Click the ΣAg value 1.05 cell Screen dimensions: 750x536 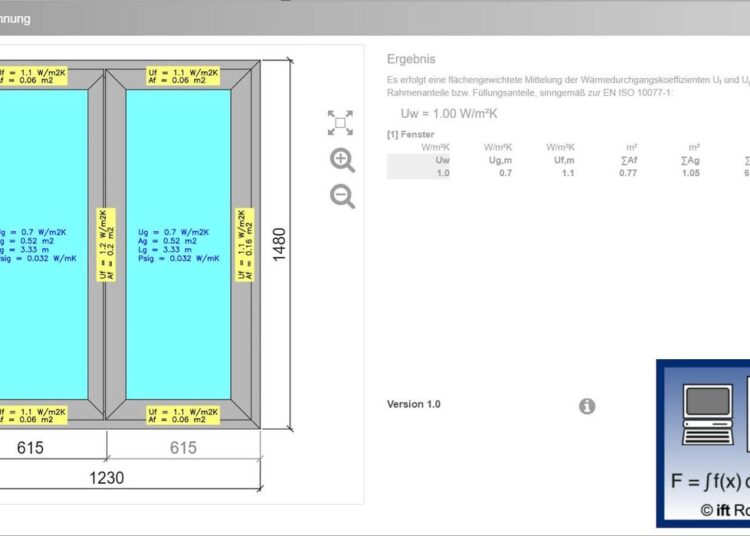click(691, 173)
